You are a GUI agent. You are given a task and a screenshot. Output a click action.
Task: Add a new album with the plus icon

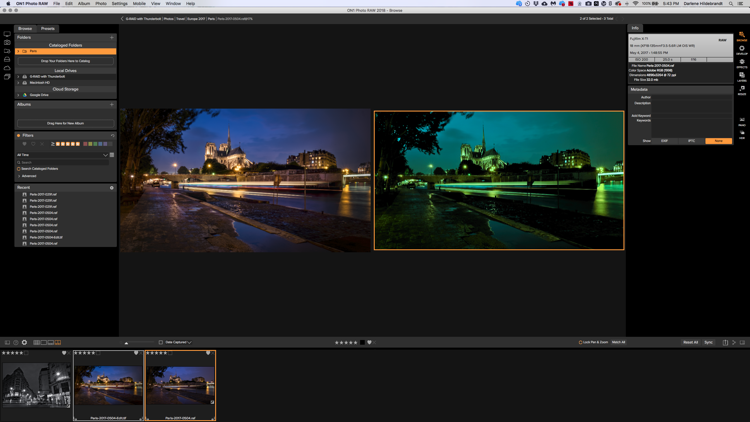coord(112,104)
